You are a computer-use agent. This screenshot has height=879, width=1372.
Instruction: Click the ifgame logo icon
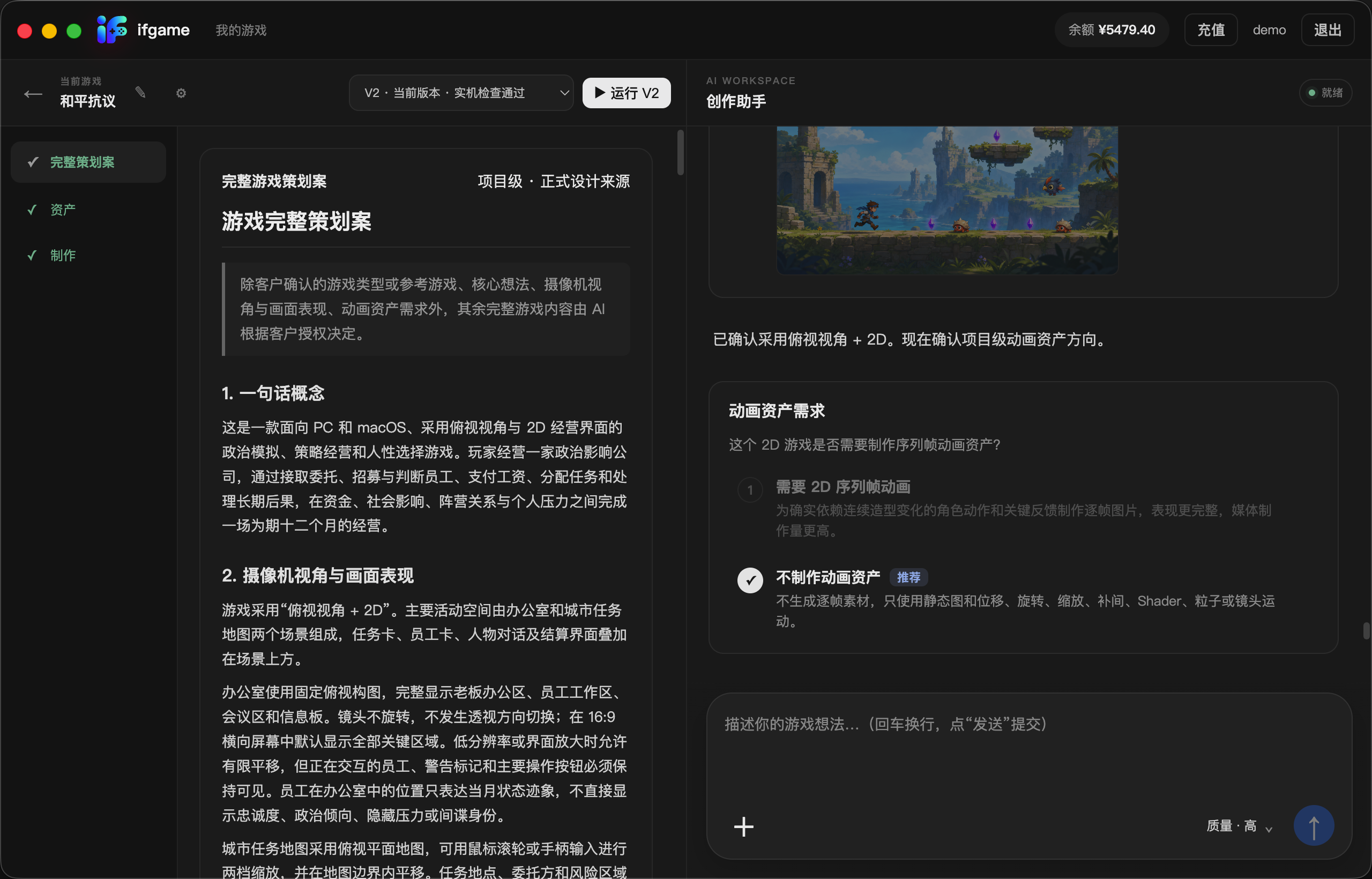tap(112, 29)
